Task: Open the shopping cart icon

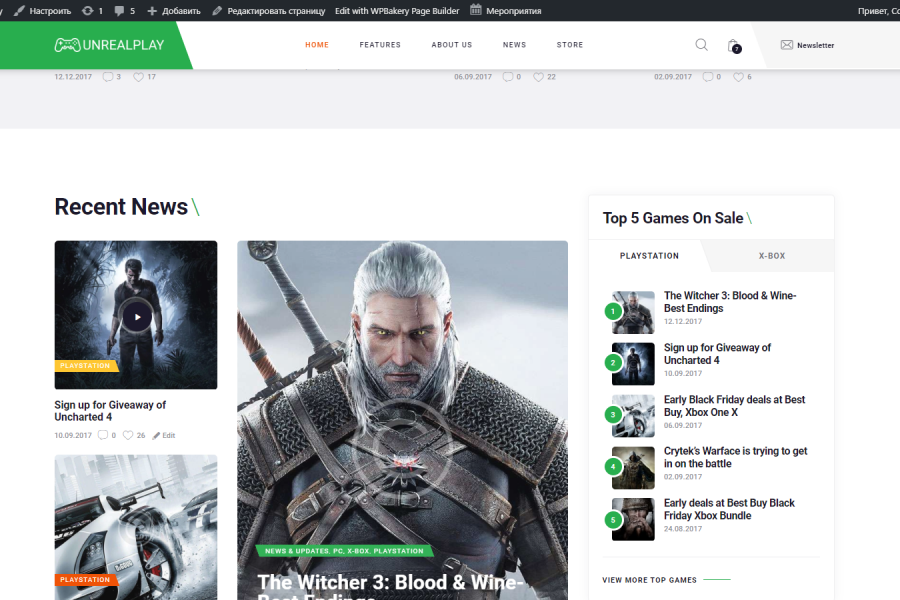Action: pos(734,46)
